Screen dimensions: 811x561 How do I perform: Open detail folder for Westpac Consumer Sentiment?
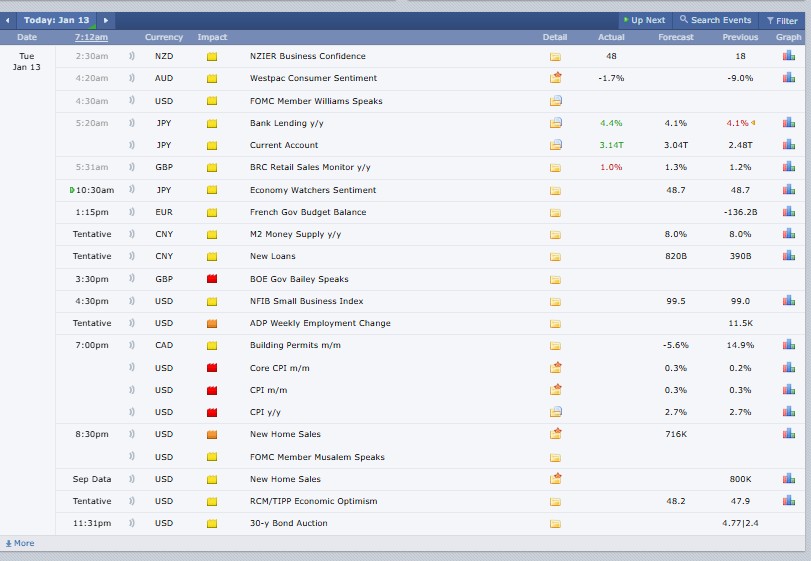pos(555,78)
